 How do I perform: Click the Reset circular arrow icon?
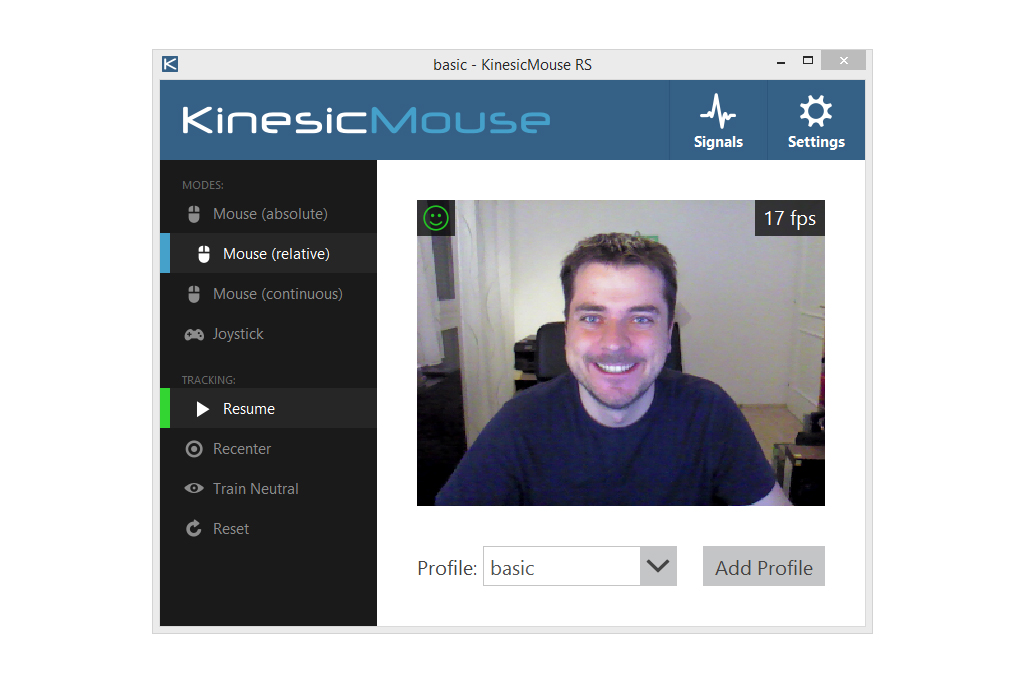pyautogui.click(x=193, y=528)
